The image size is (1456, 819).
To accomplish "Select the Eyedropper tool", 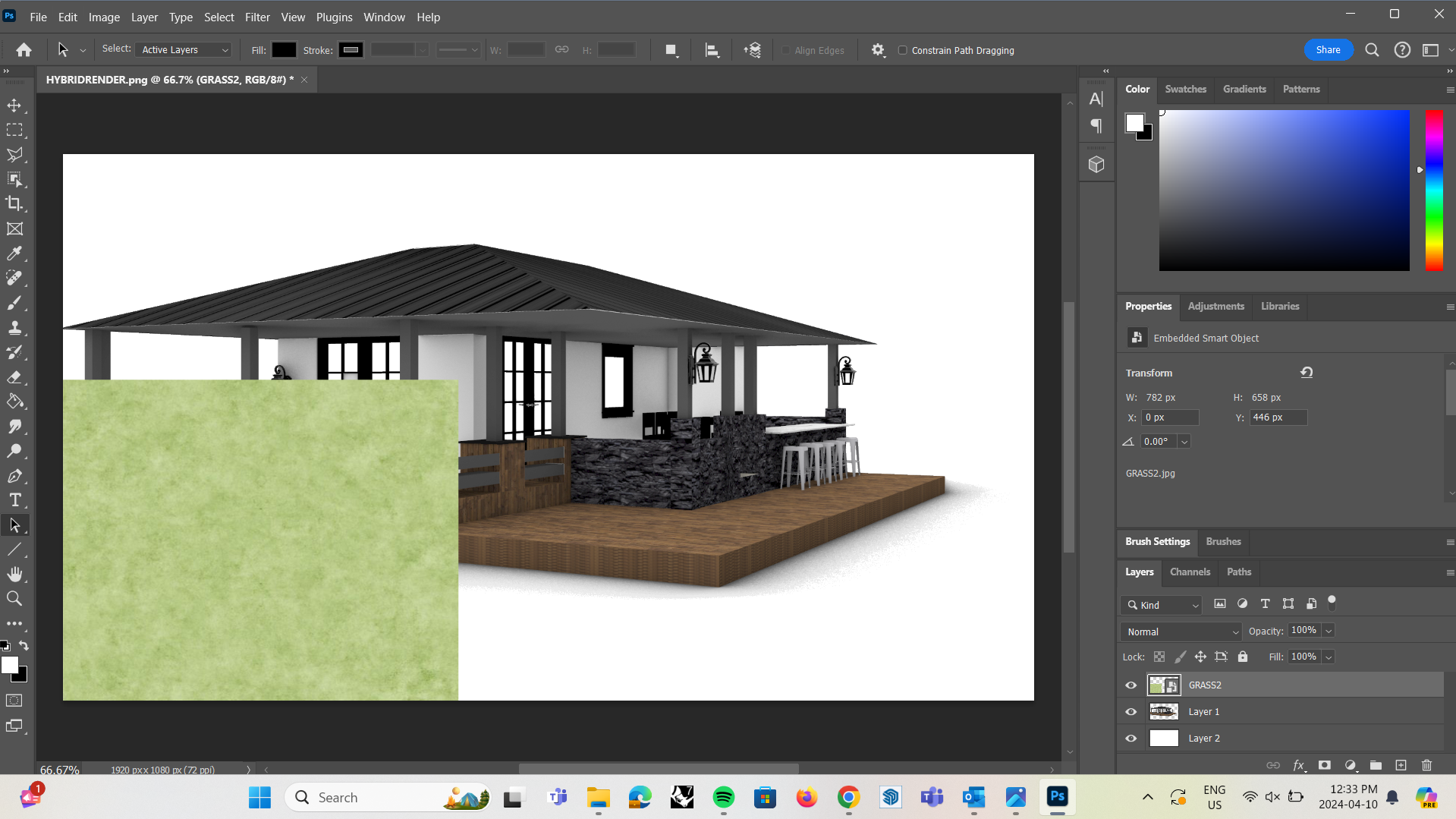I will tap(15, 254).
